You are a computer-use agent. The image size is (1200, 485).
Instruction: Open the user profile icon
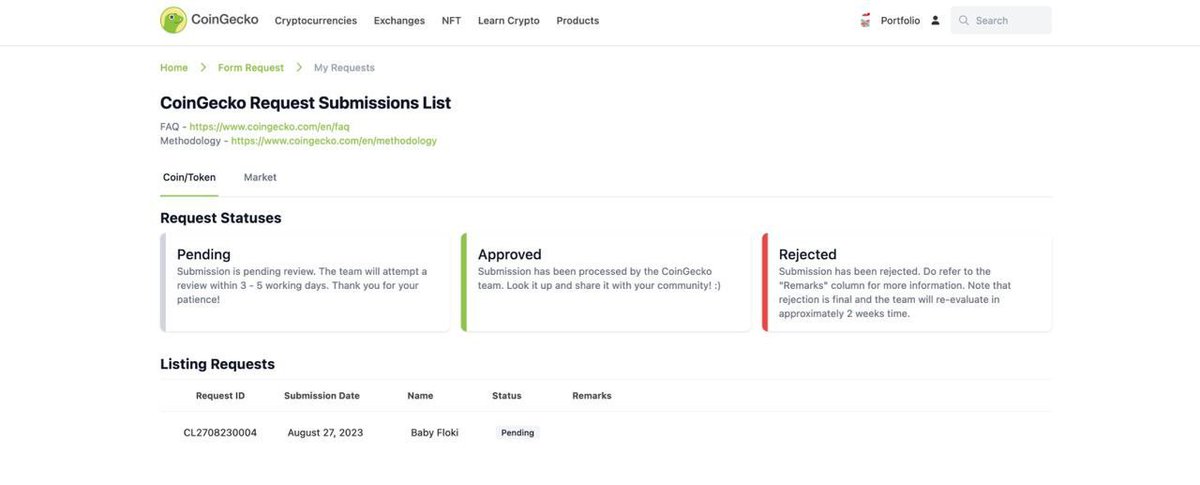(x=935, y=20)
